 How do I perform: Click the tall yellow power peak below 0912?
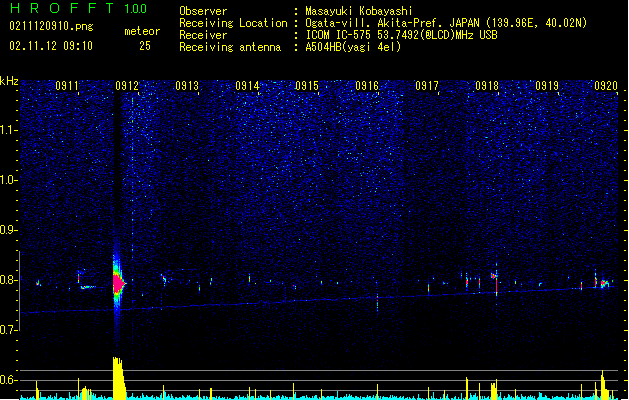[119, 378]
